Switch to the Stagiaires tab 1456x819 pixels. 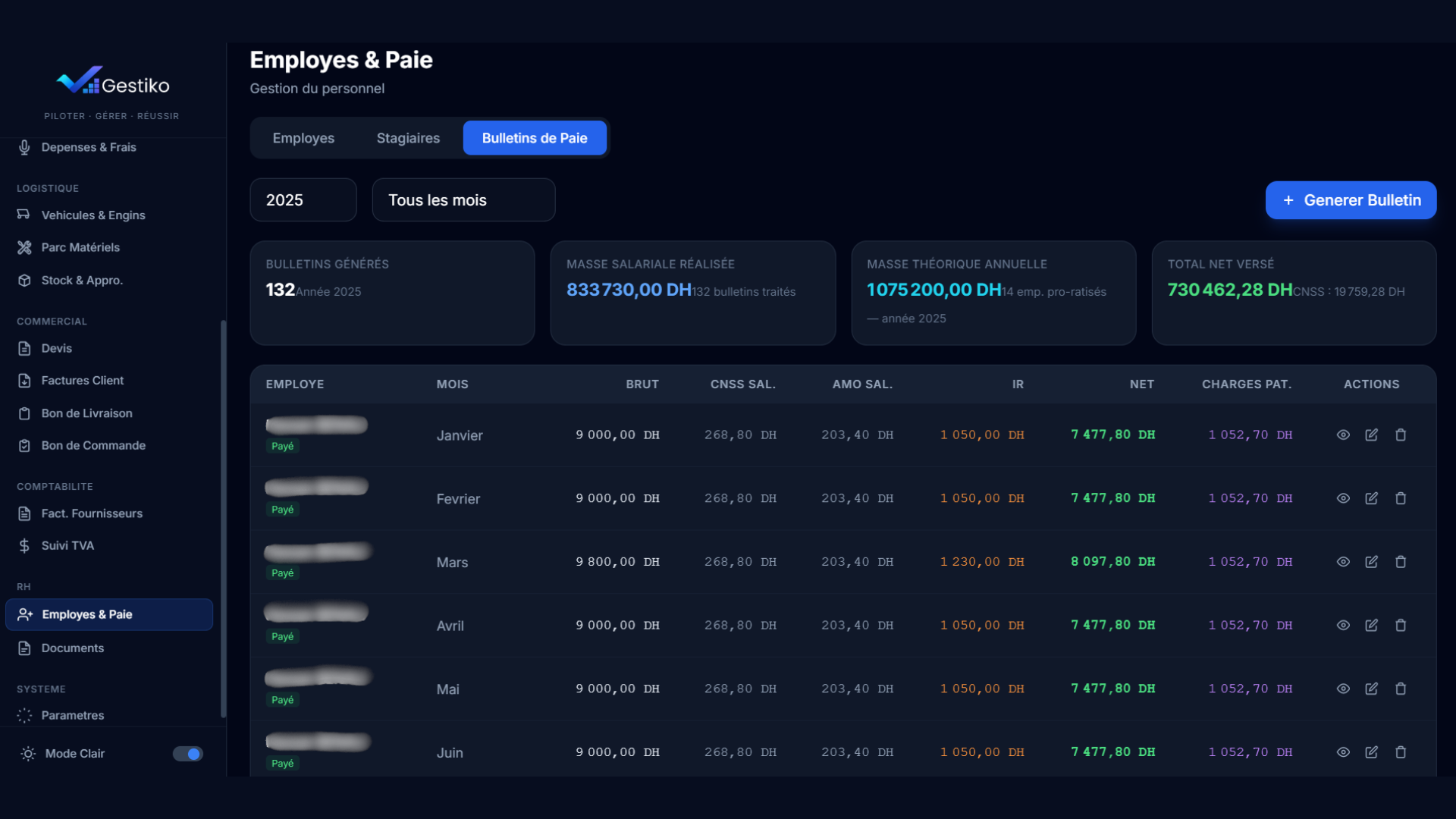pyautogui.click(x=408, y=137)
